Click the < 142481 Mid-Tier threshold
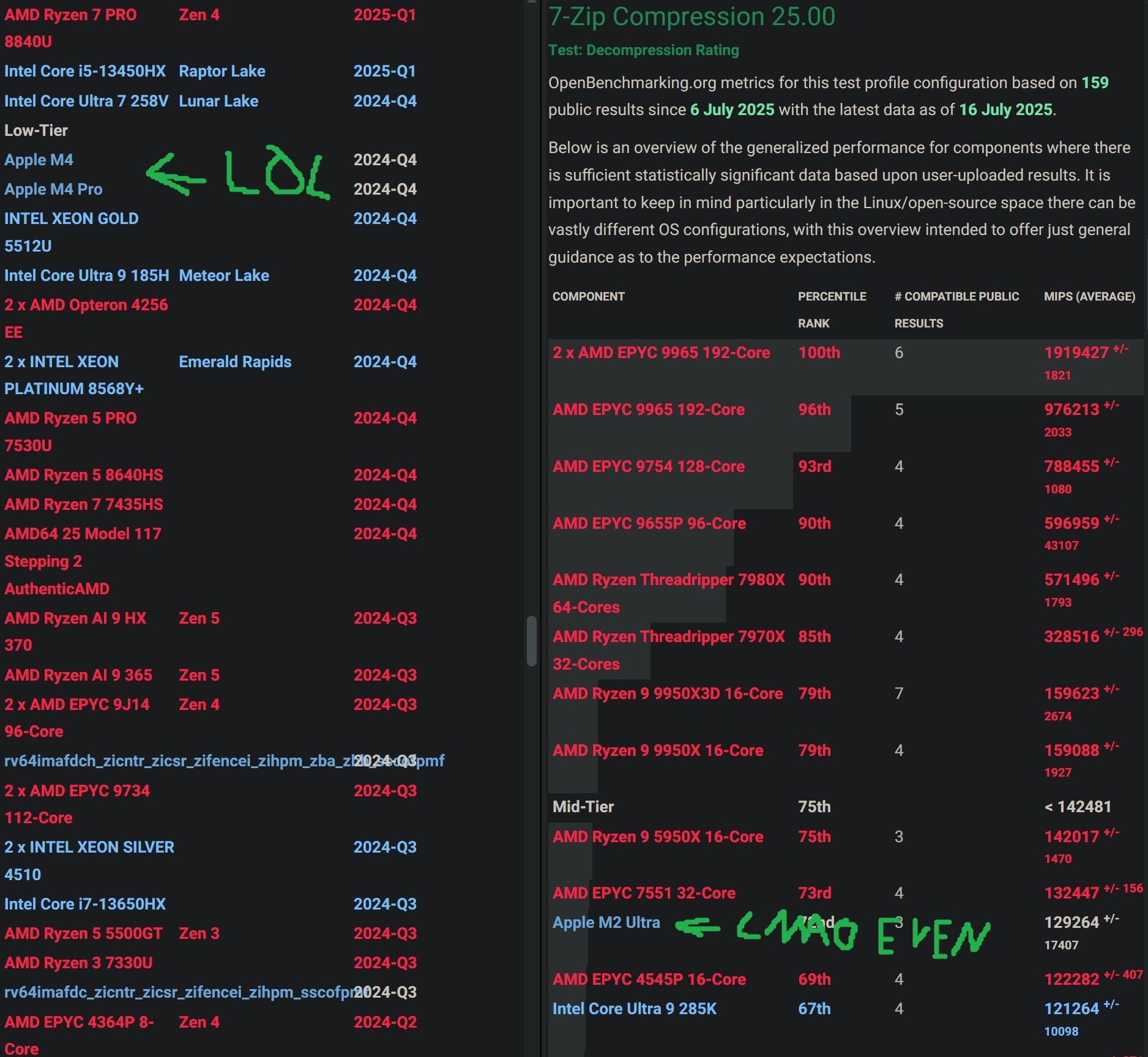 tap(1078, 807)
